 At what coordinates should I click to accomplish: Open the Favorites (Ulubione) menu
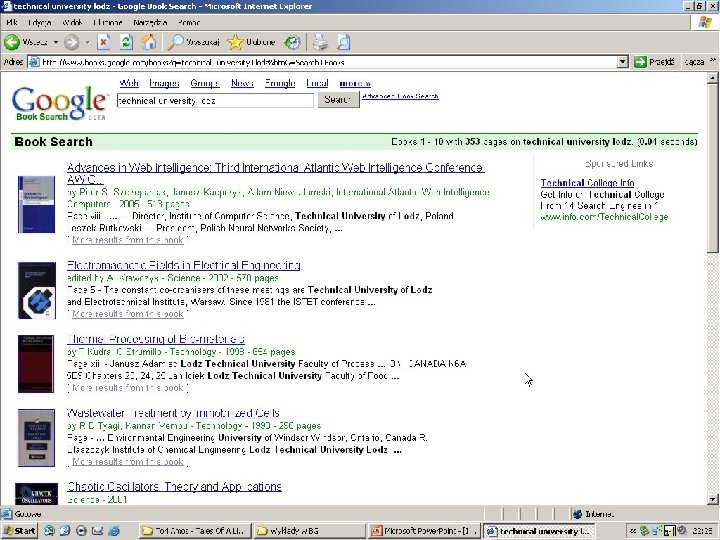108,22
